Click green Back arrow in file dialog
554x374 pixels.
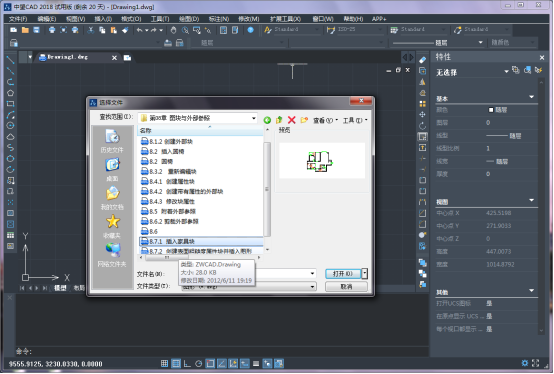click(267, 120)
